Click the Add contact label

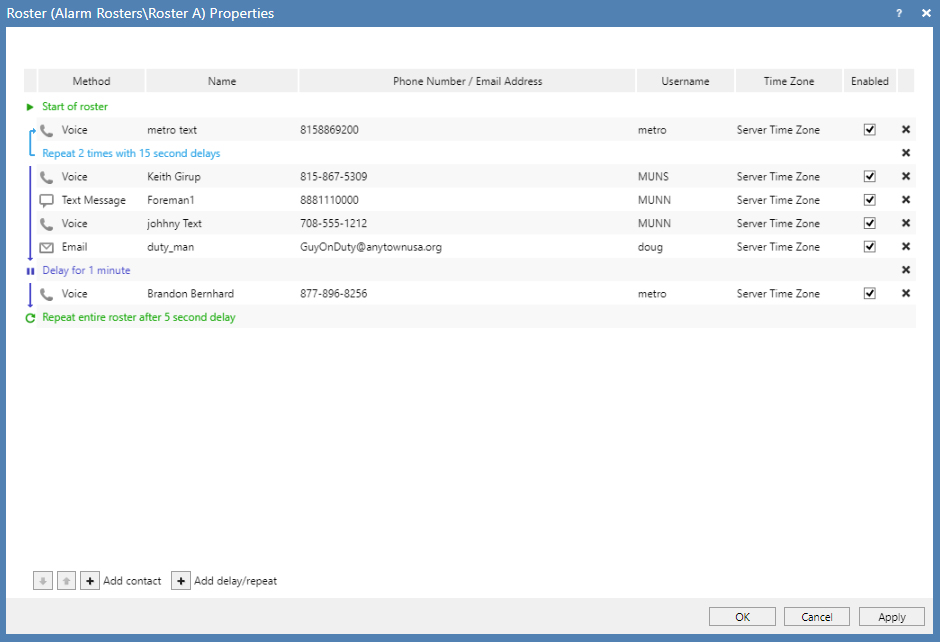pos(132,581)
